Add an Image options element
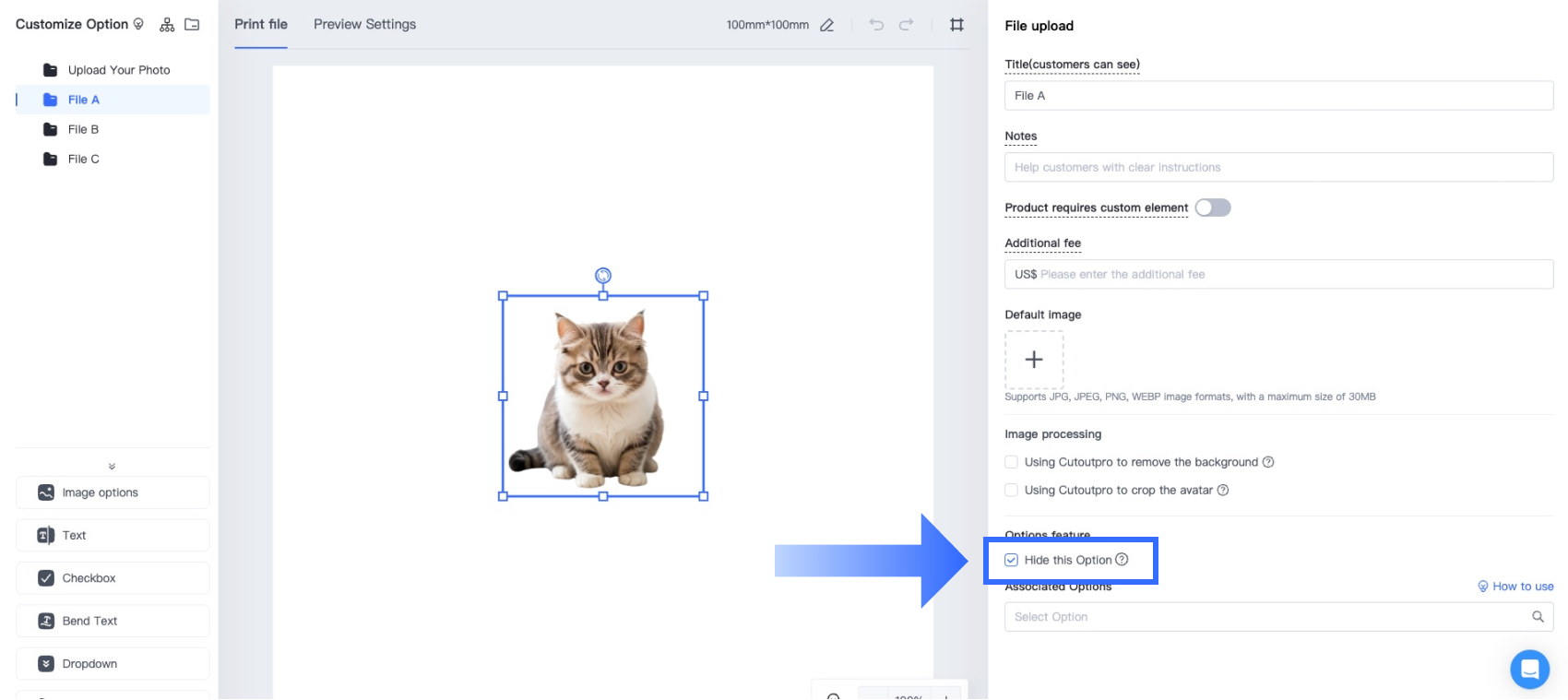 tap(113, 492)
